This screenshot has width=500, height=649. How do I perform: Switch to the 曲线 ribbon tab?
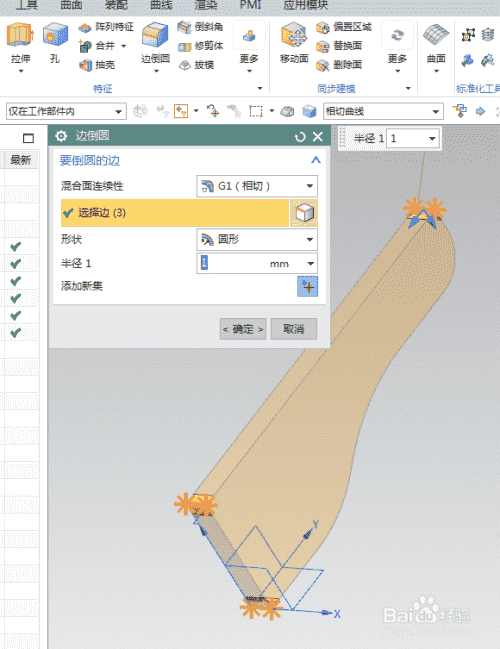[161, 5]
